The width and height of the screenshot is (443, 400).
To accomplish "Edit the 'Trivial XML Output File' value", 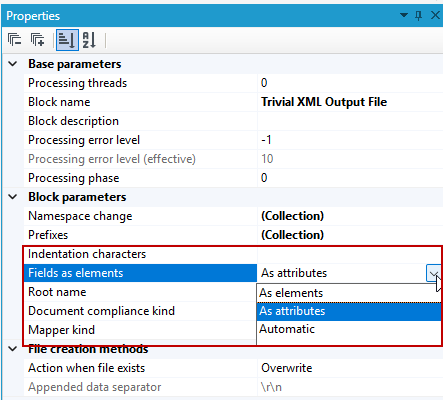I will click(x=324, y=102).
